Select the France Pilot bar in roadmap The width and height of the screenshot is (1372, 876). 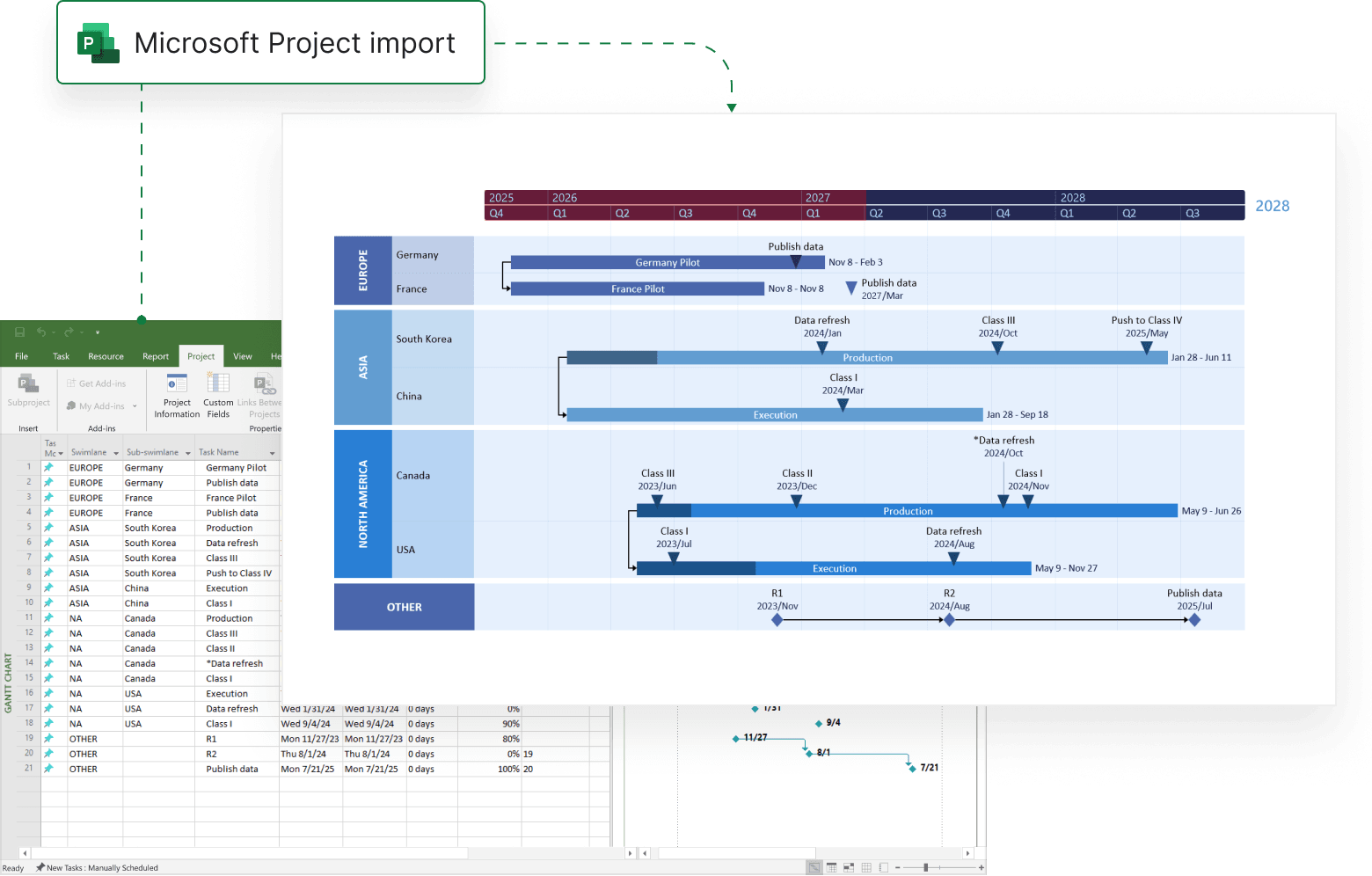[638, 288]
